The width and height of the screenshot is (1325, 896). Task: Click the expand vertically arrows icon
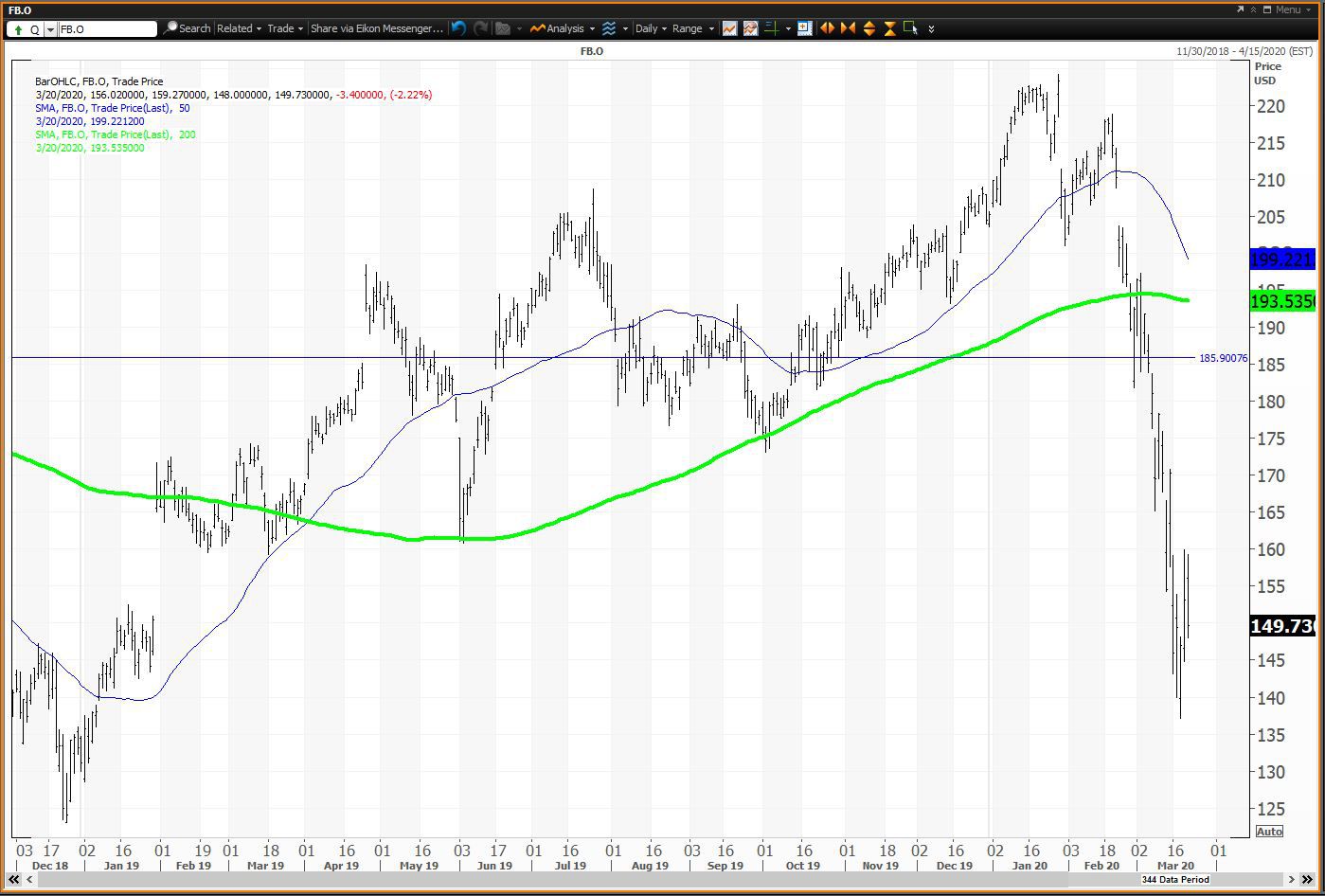tap(869, 28)
